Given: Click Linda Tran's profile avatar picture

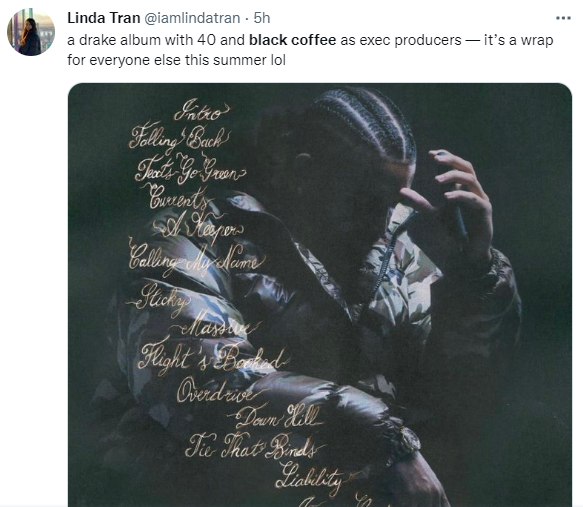Looking at the screenshot, I should [x=31, y=32].
